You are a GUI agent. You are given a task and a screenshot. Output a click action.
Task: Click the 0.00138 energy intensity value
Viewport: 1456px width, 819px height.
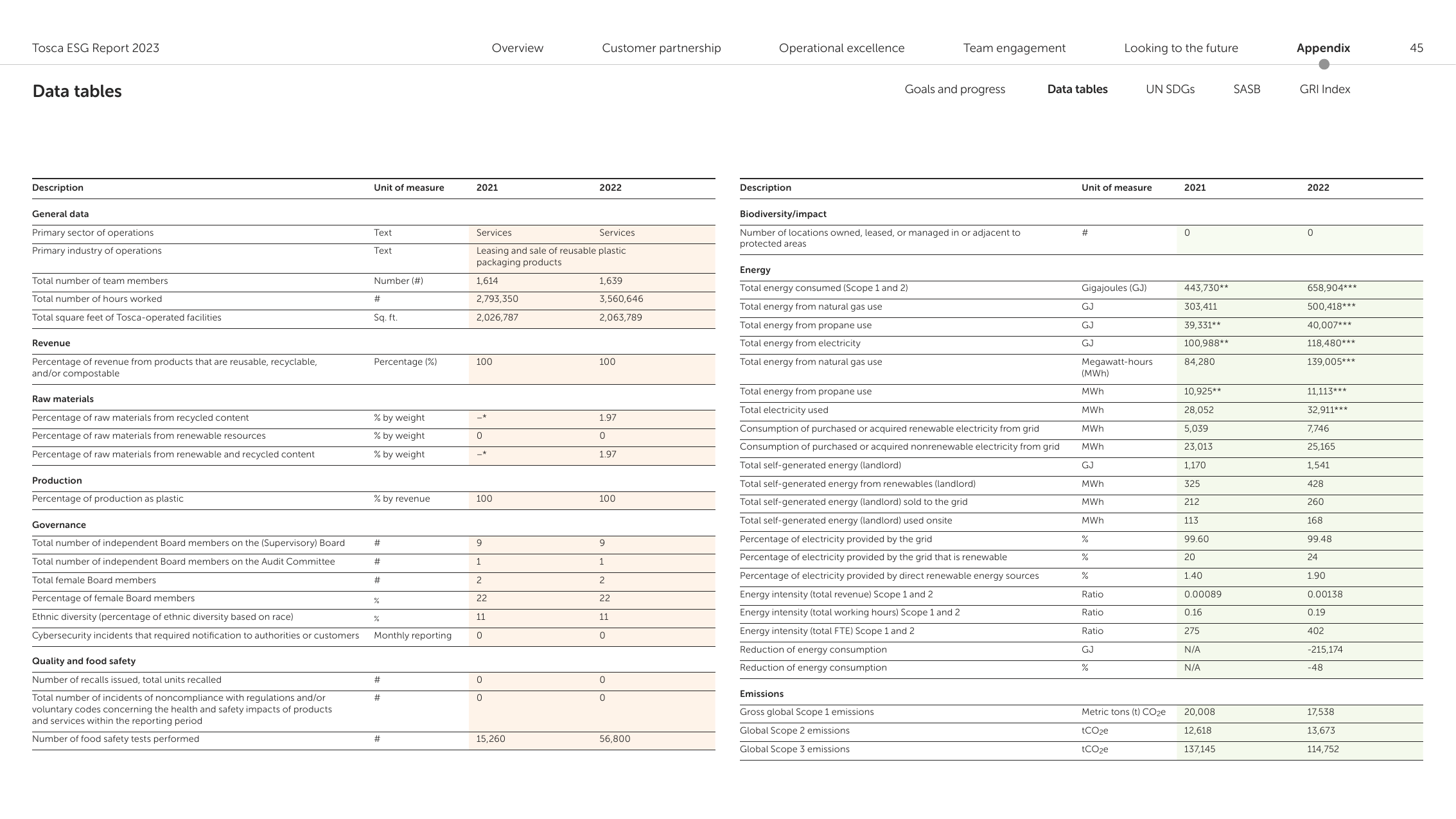point(1324,594)
